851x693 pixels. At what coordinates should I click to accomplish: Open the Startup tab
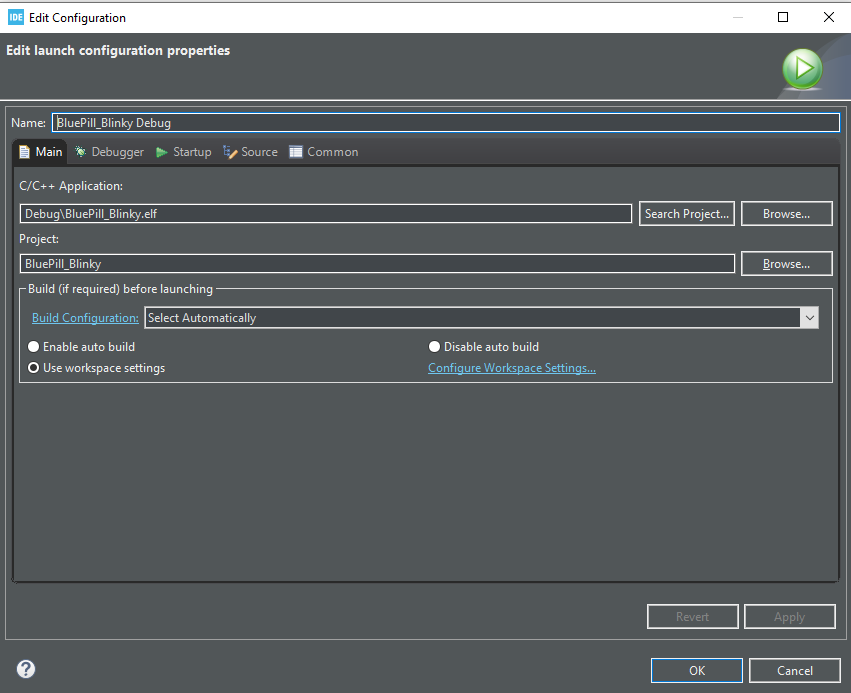[184, 152]
